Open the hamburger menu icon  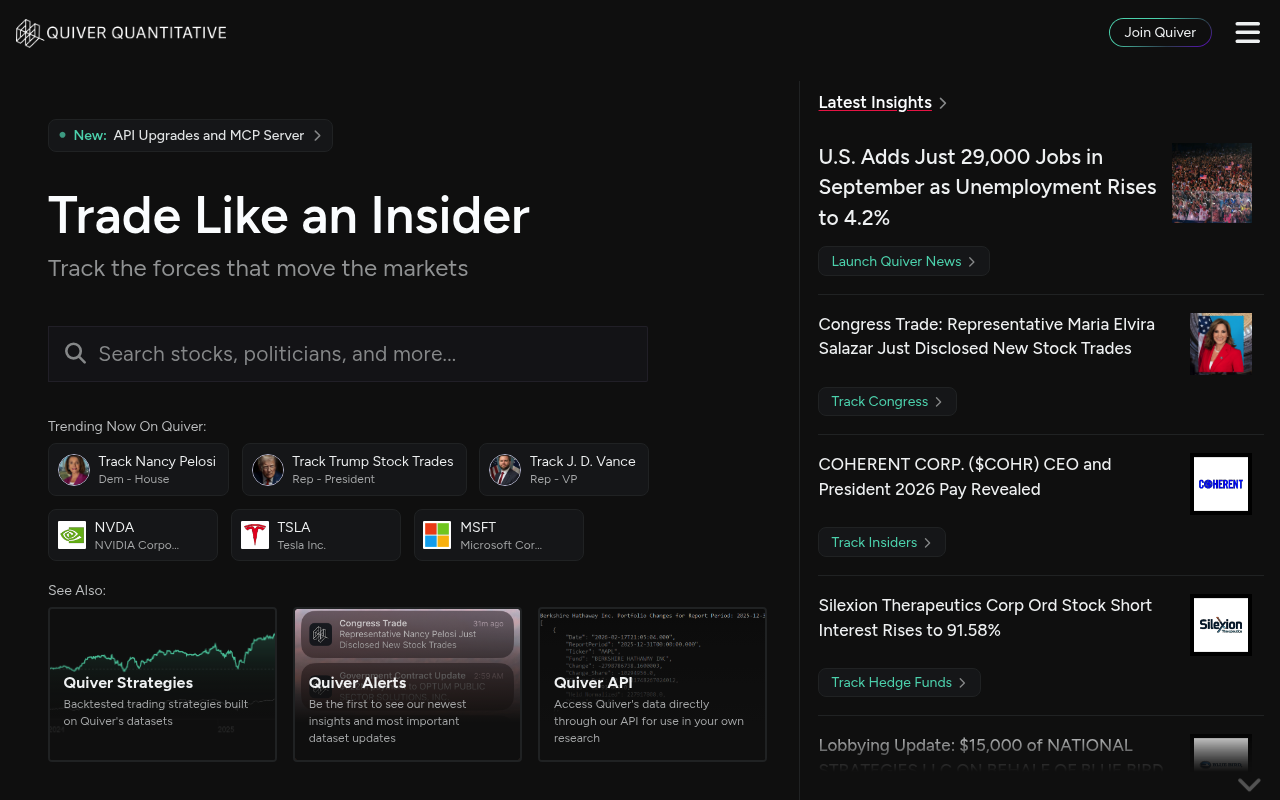point(1247,33)
